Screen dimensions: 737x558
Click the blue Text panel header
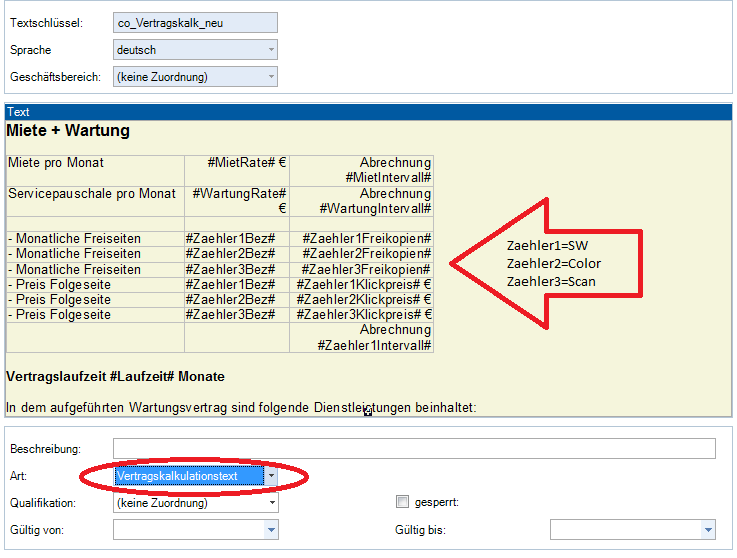click(368, 112)
